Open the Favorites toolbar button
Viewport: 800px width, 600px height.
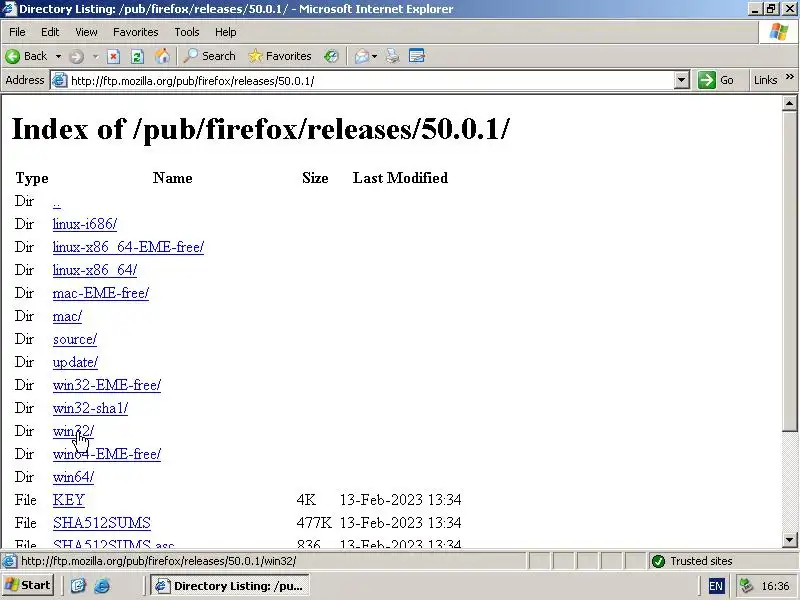(280, 56)
